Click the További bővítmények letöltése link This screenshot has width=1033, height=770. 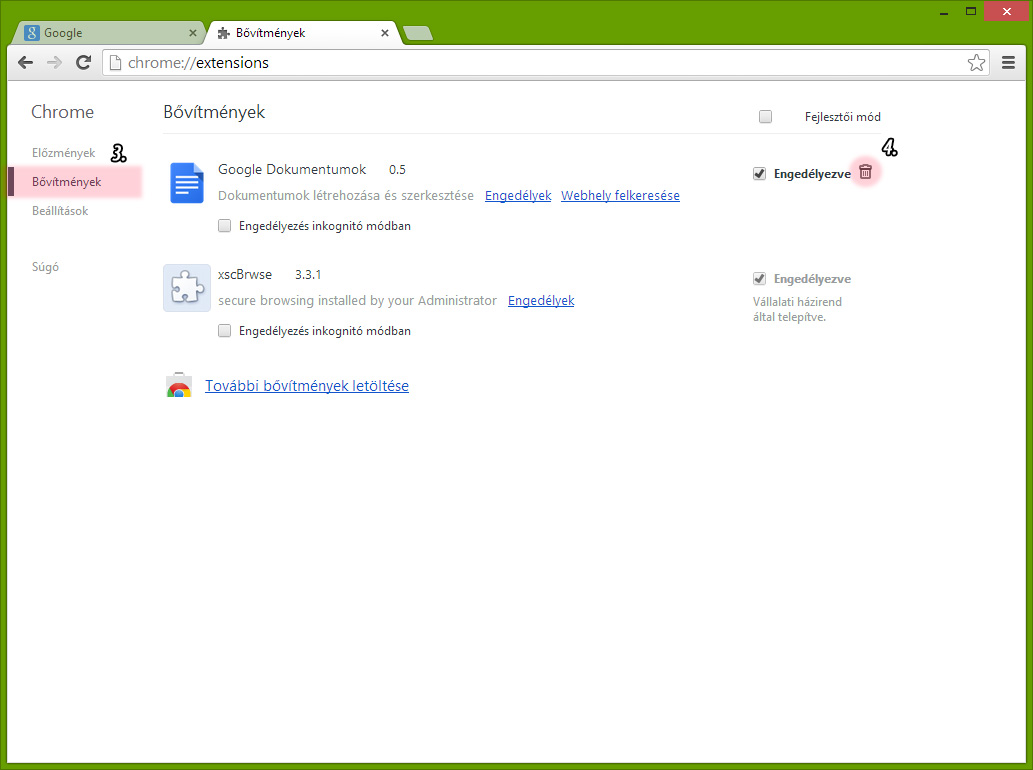click(307, 386)
